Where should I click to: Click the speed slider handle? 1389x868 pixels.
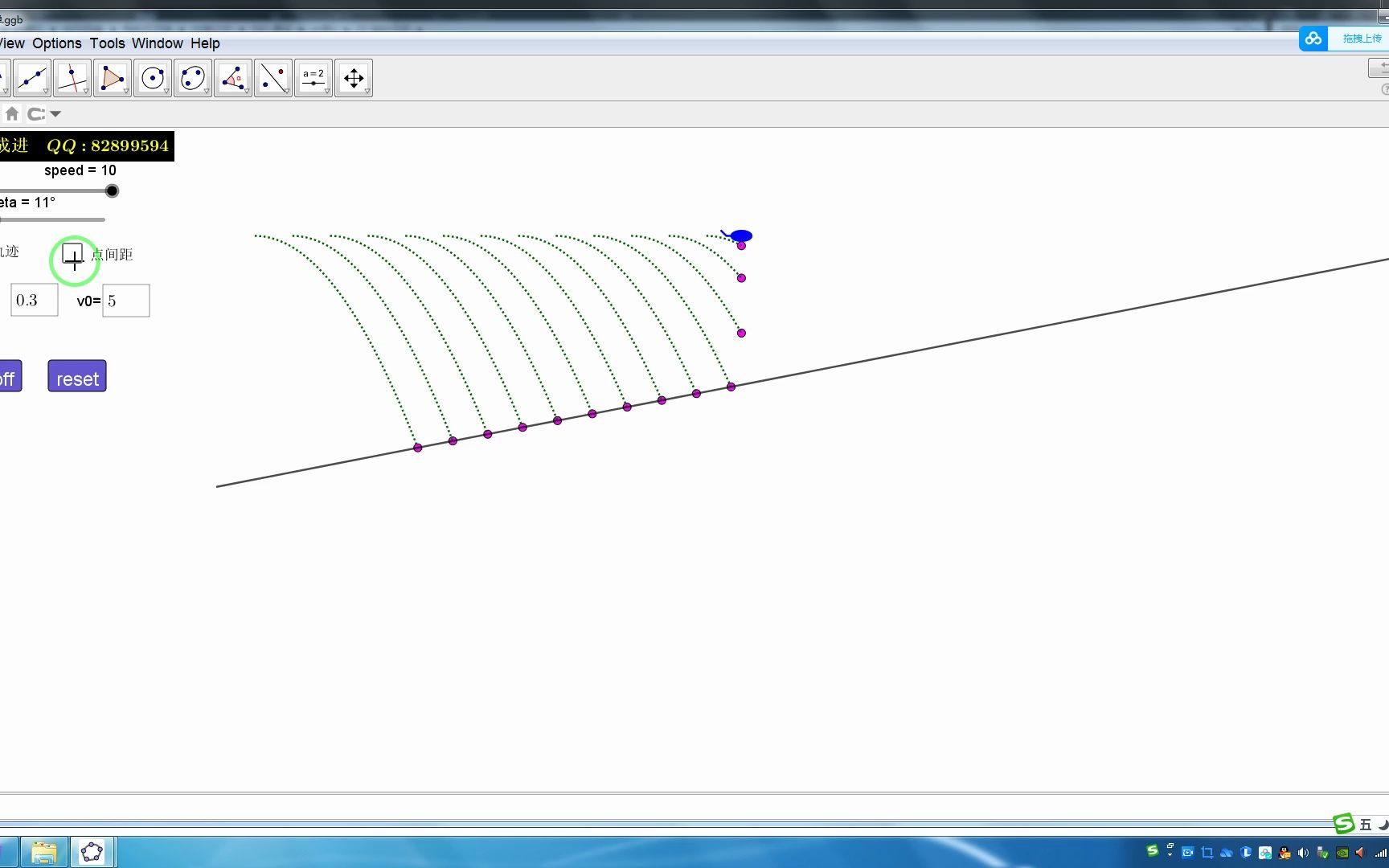(112, 190)
